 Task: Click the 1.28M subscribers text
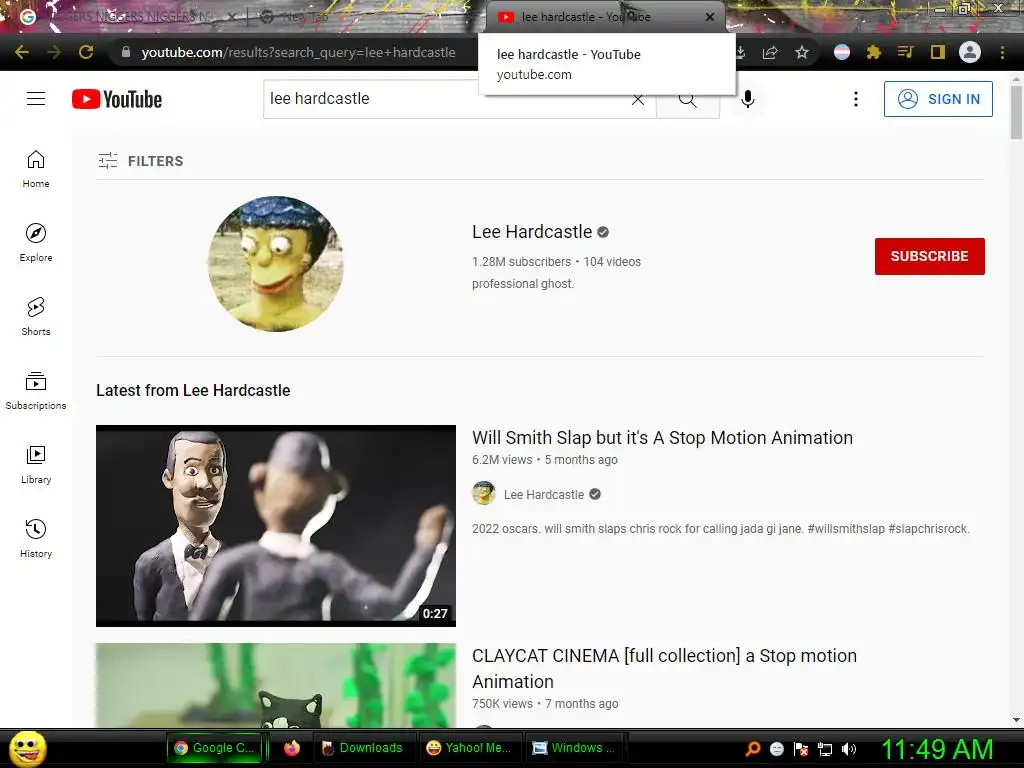(x=521, y=261)
